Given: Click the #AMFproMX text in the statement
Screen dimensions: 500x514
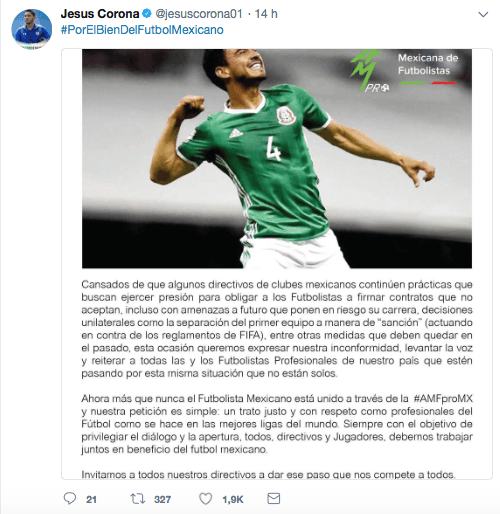Looking at the screenshot, I should point(443,398).
